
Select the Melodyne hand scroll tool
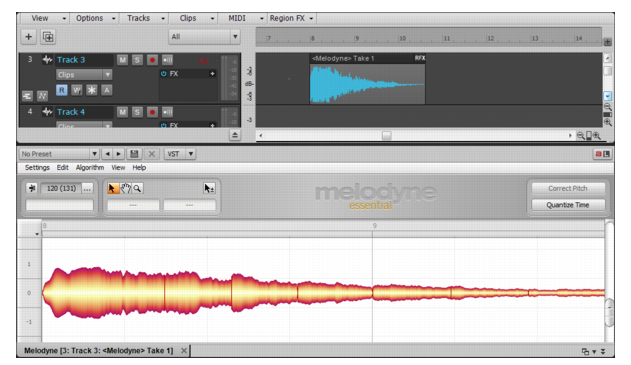click(126, 188)
